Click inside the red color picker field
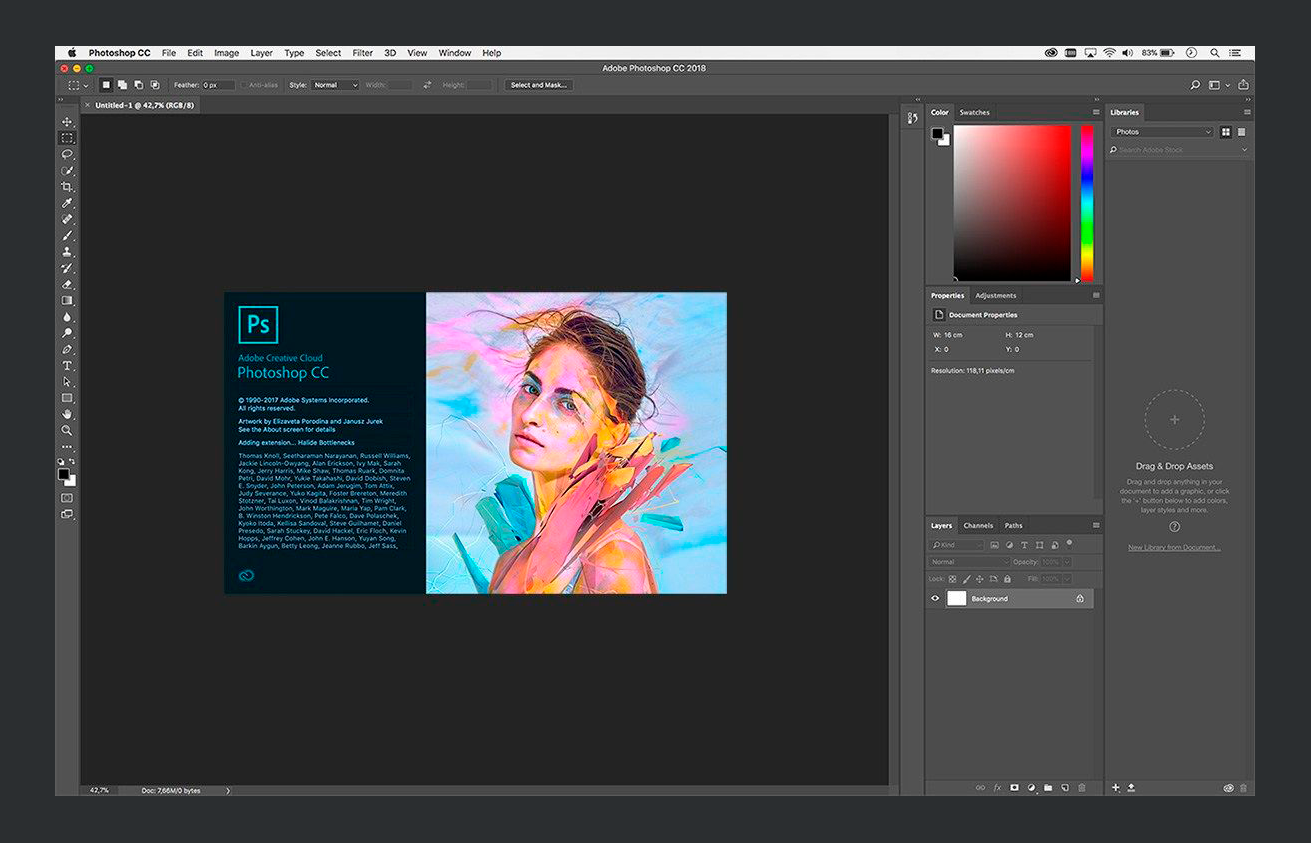 [1012, 203]
